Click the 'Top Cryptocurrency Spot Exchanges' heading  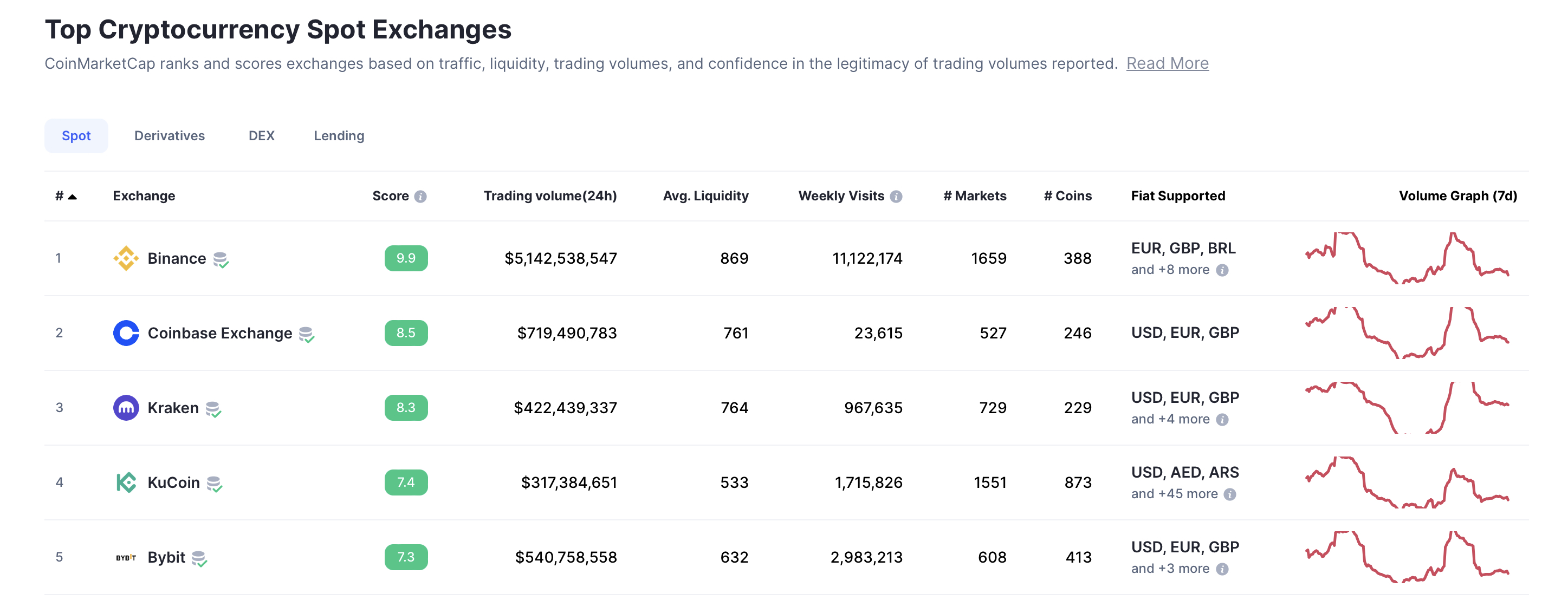click(x=278, y=29)
